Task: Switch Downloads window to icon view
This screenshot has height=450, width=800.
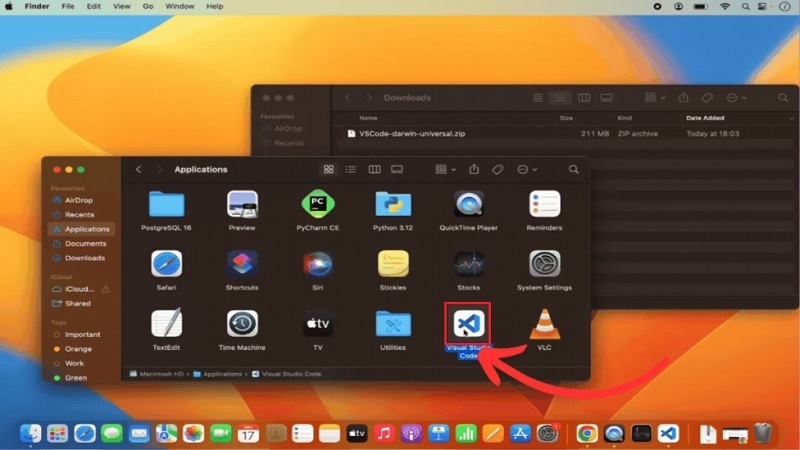Action: [538, 98]
